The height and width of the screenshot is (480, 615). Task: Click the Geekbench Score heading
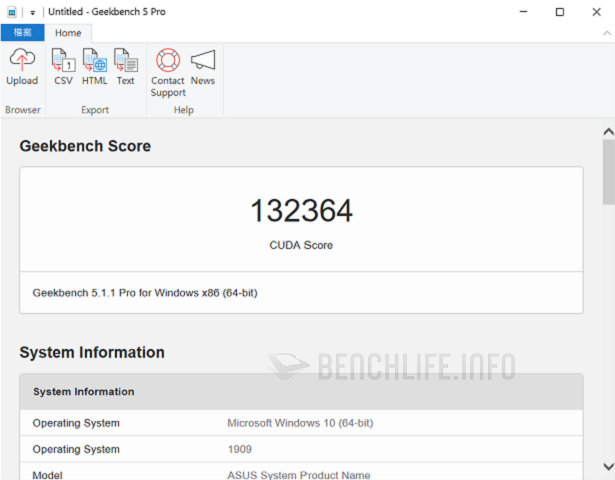click(85, 146)
